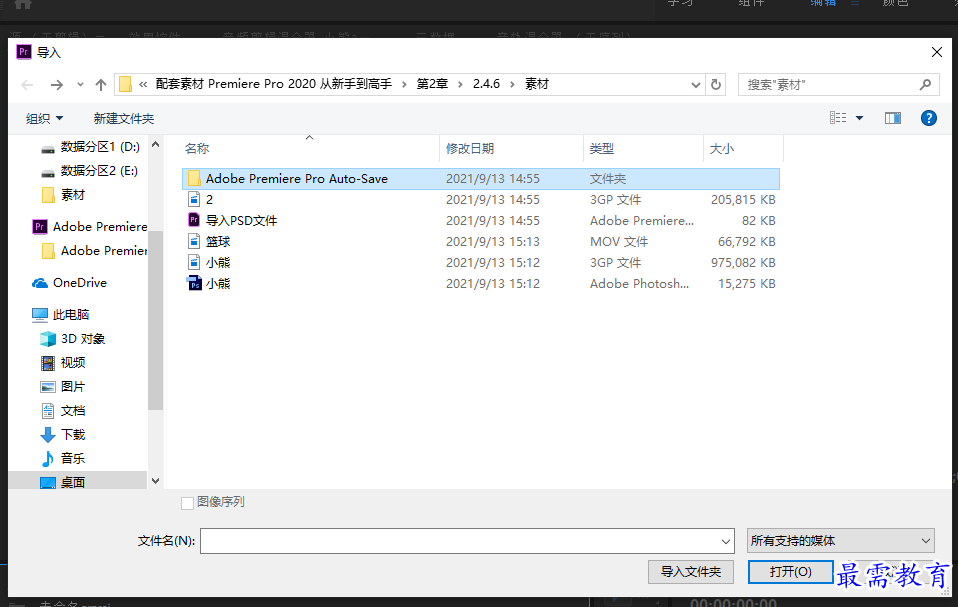Select the 3GP file named 2
The image size is (958, 607).
(x=481, y=200)
